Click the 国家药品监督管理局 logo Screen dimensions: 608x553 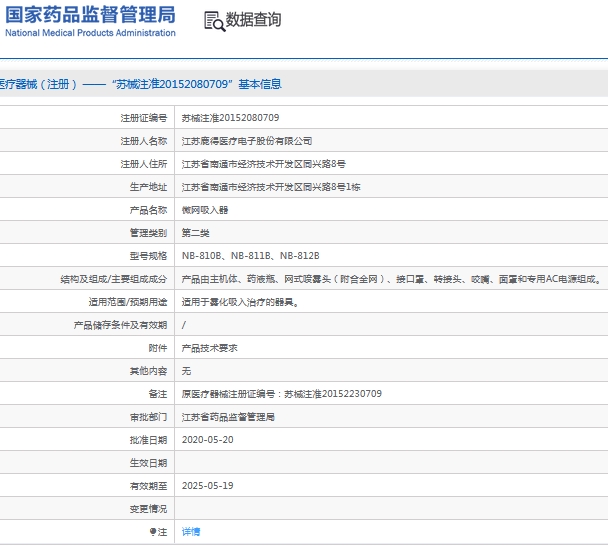click(x=90, y=15)
